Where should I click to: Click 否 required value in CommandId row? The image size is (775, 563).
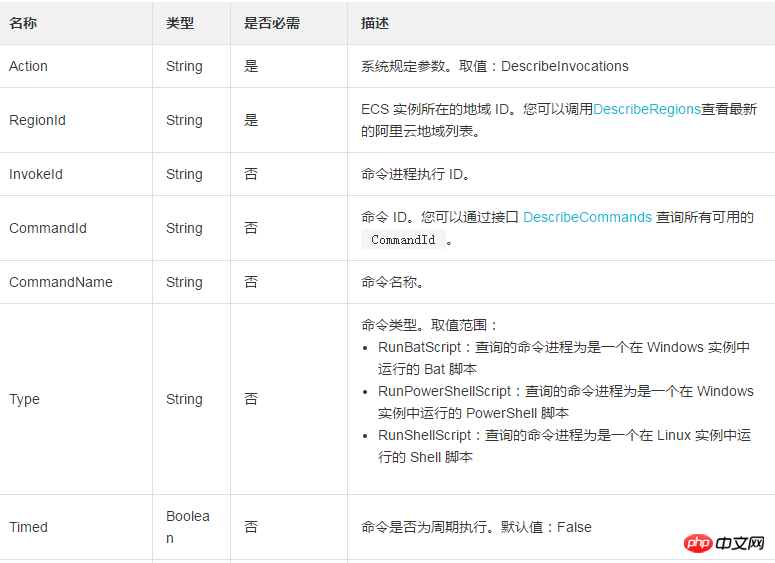click(251, 228)
